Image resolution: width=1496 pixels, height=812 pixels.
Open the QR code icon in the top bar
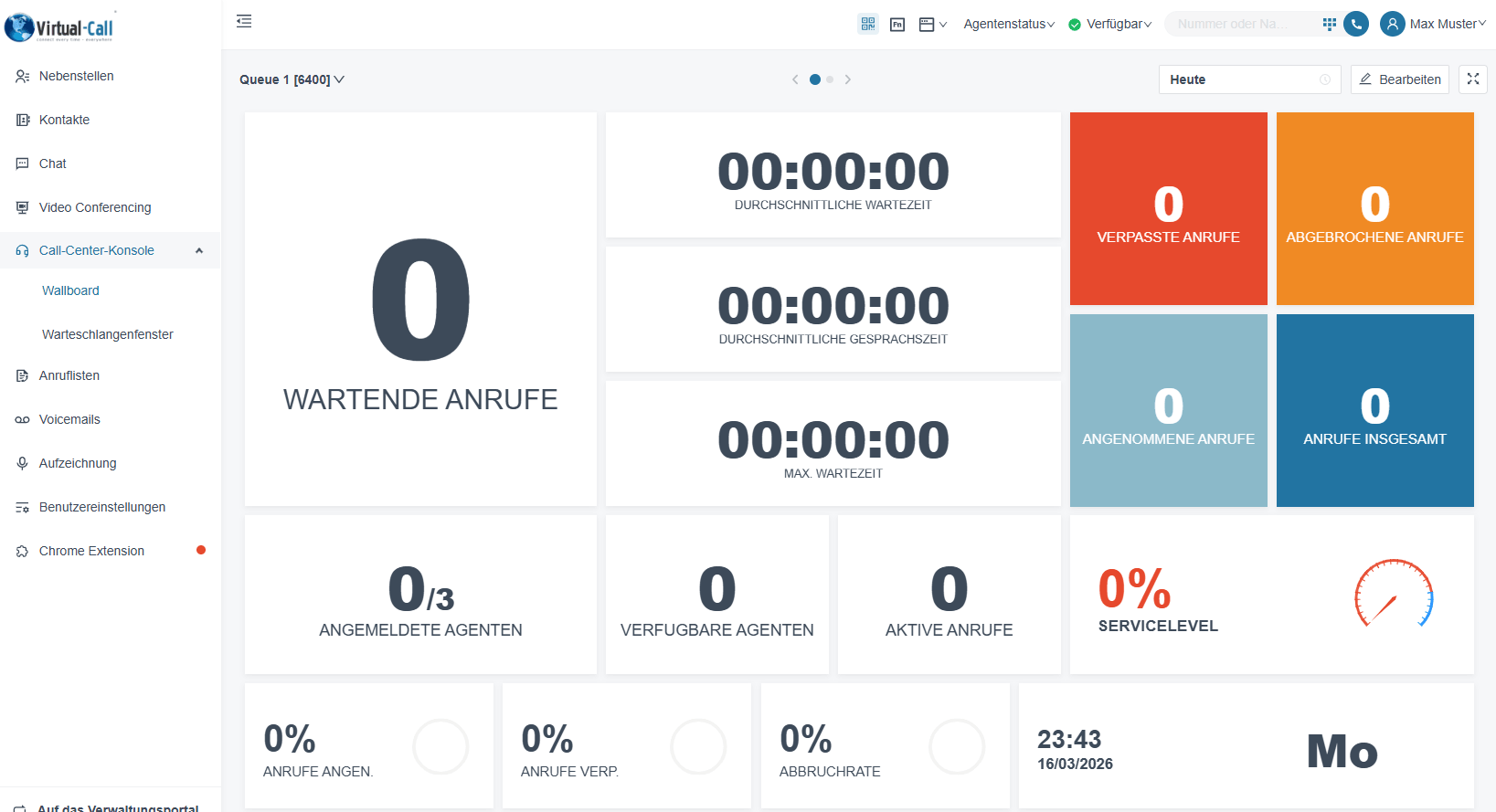pyautogui.click(x=868, y=24)
